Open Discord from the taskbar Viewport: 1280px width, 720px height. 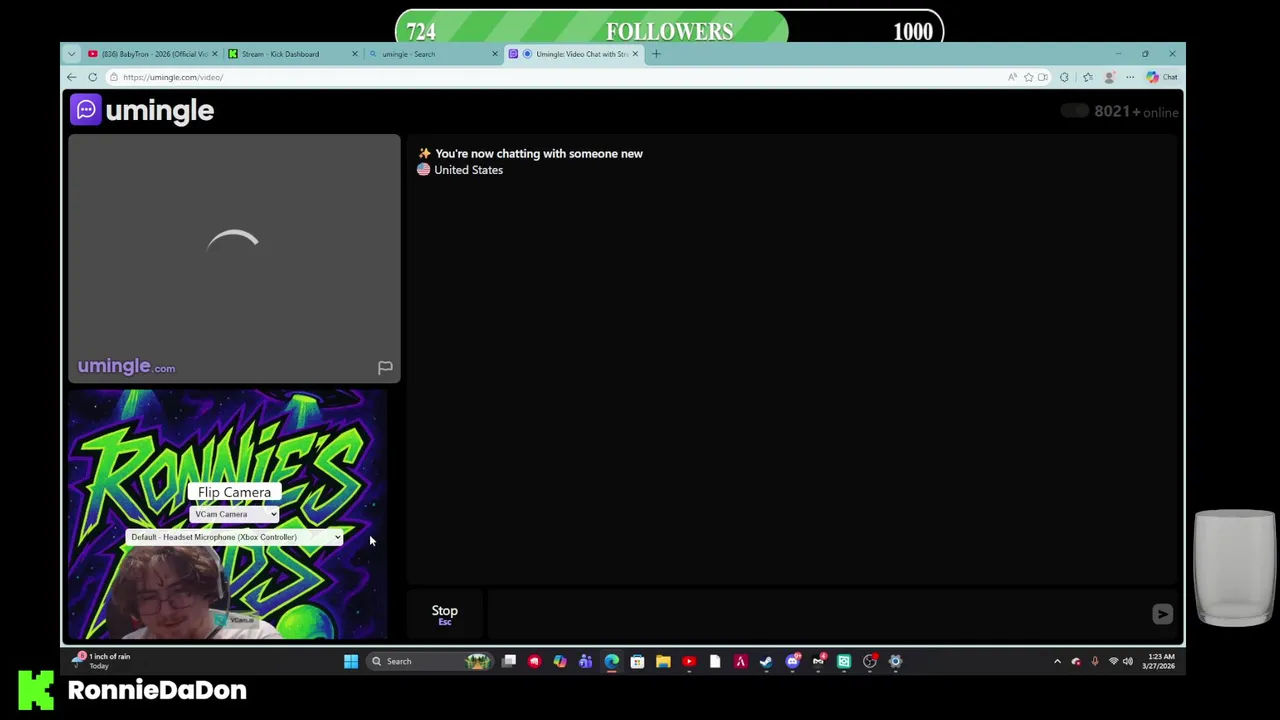click(793, 661)
